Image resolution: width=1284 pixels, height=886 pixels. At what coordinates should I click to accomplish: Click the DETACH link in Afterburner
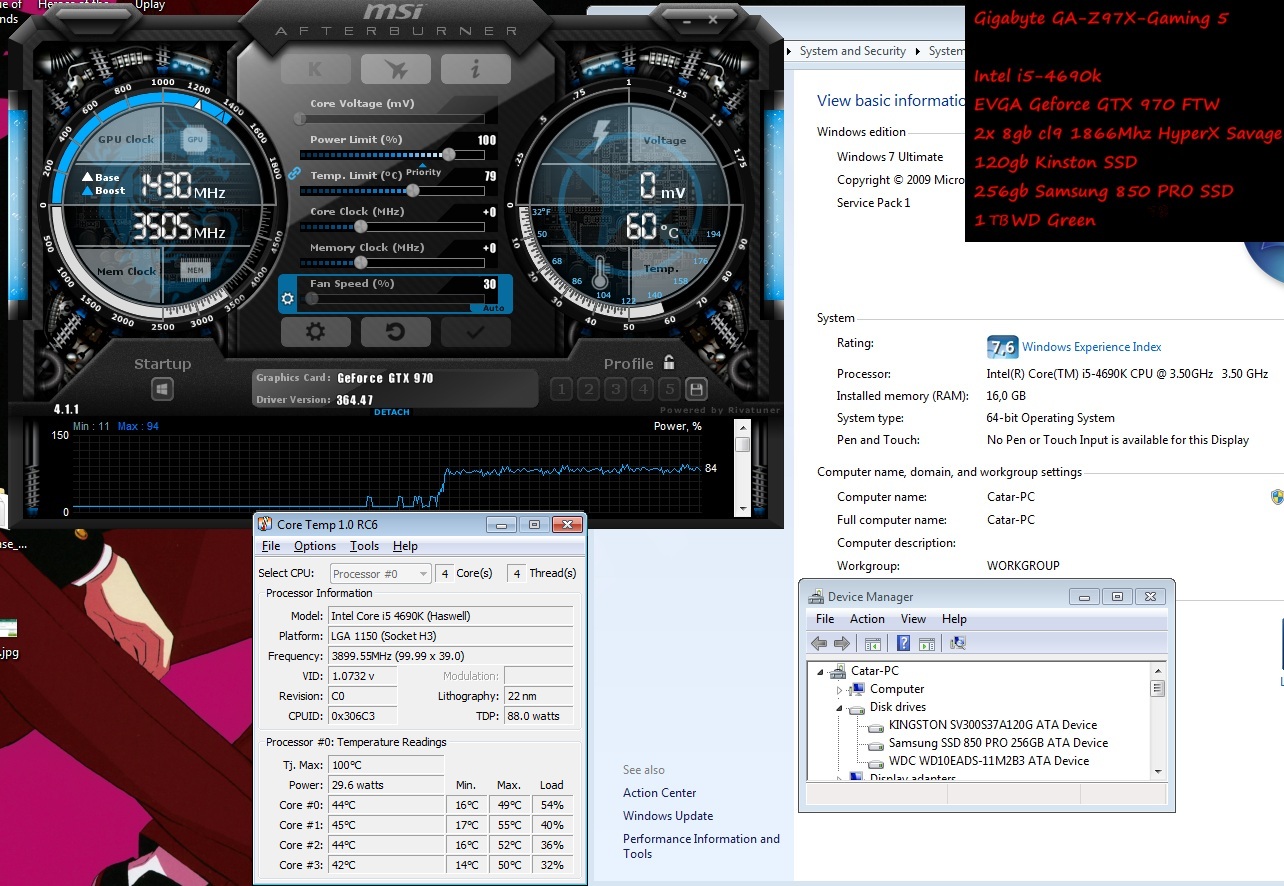pyautogui.click(x=391, y=412)
